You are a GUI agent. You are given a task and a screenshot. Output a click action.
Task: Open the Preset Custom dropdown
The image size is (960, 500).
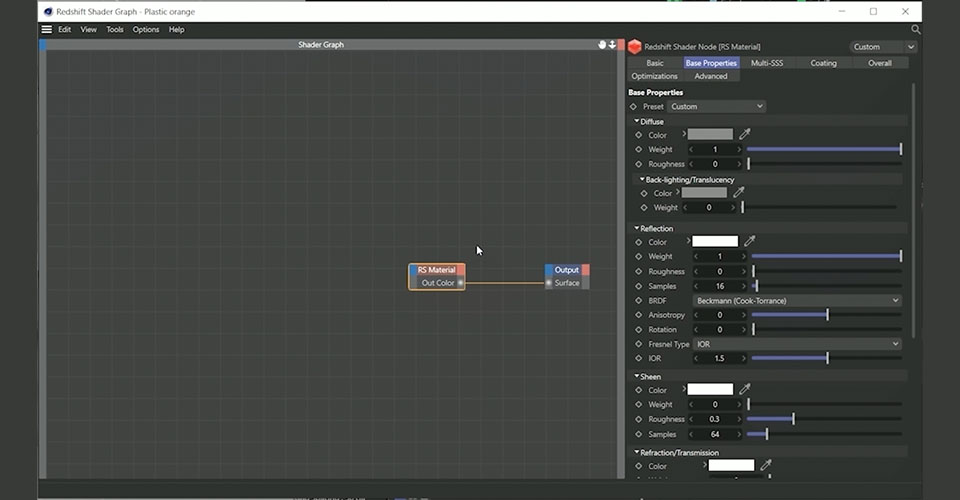tap(716, 106)
